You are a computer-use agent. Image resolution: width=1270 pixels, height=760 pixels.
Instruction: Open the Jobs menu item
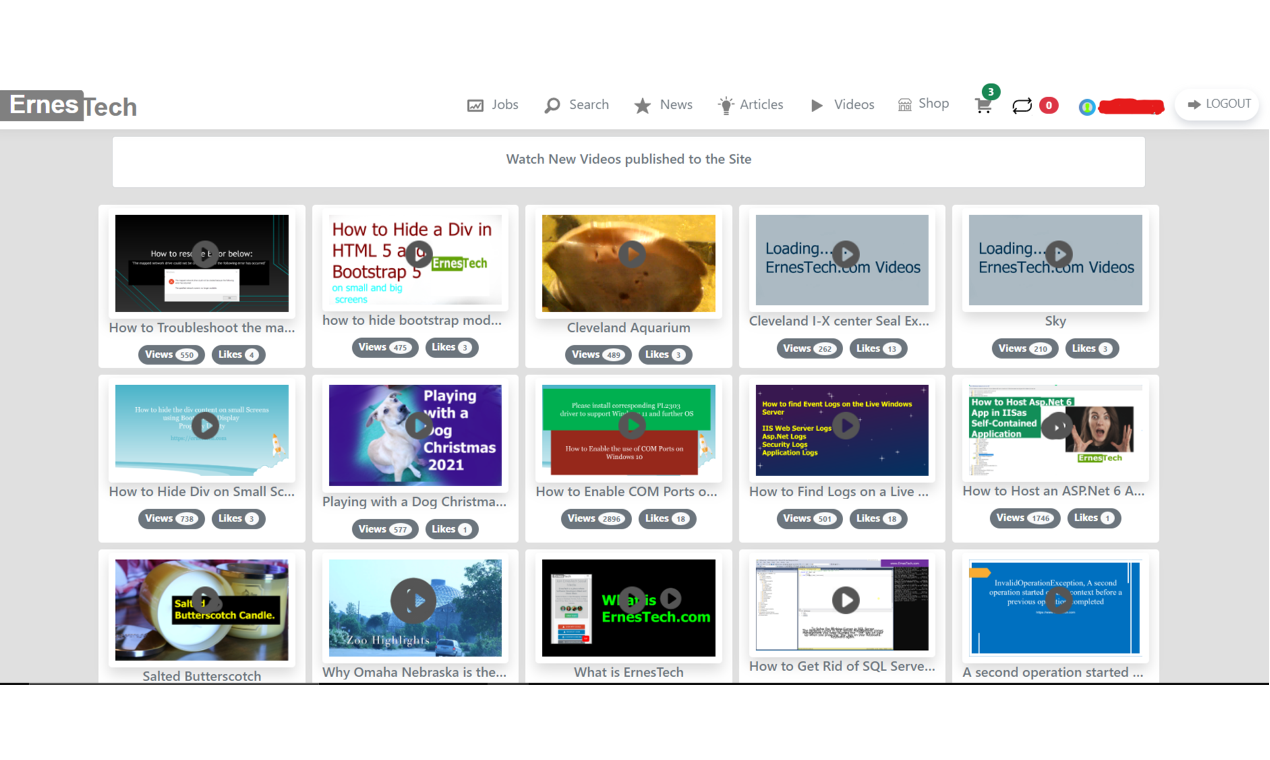click(492, 105)
